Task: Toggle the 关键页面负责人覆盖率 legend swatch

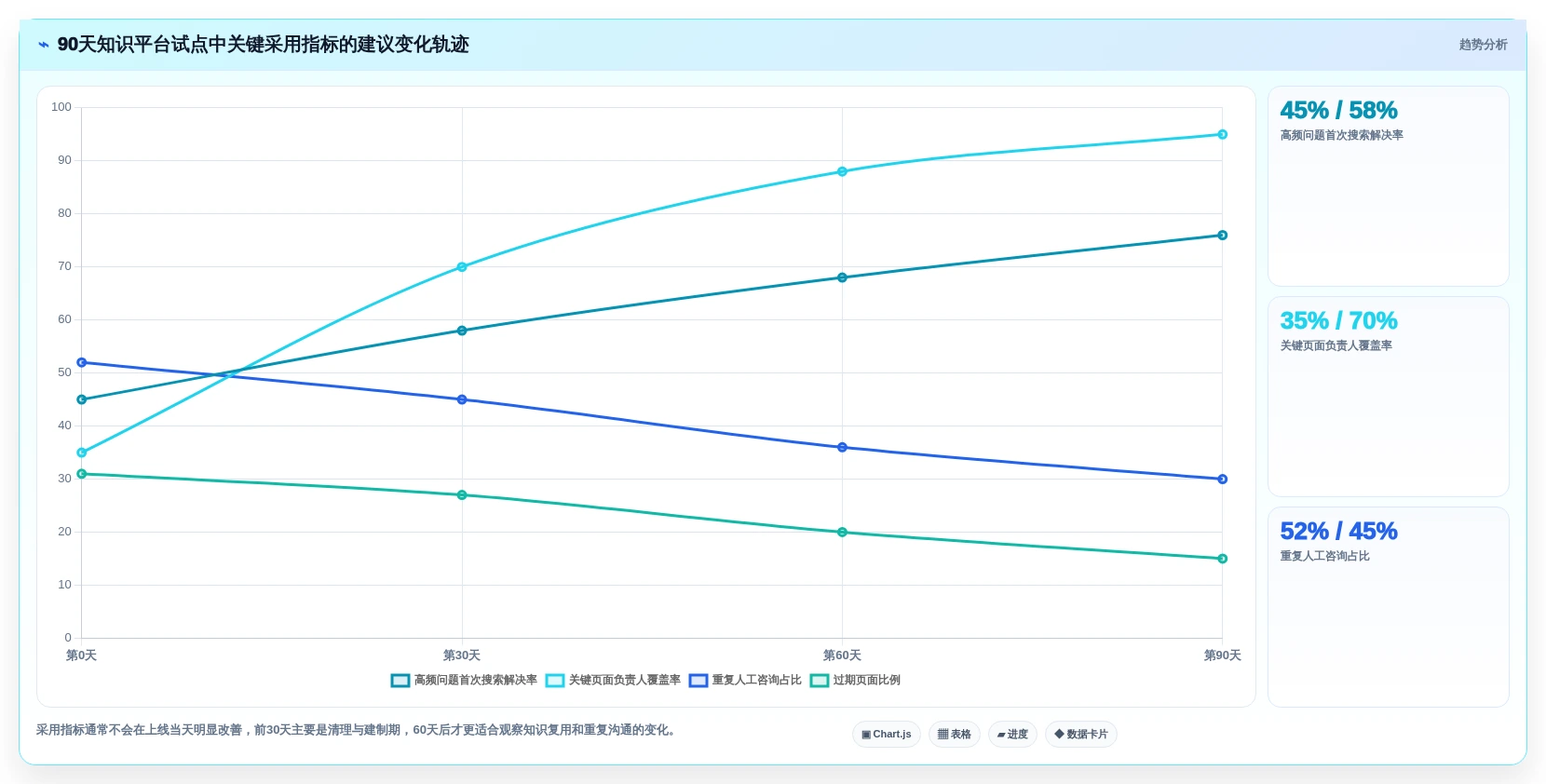Action: coord(555,681)
